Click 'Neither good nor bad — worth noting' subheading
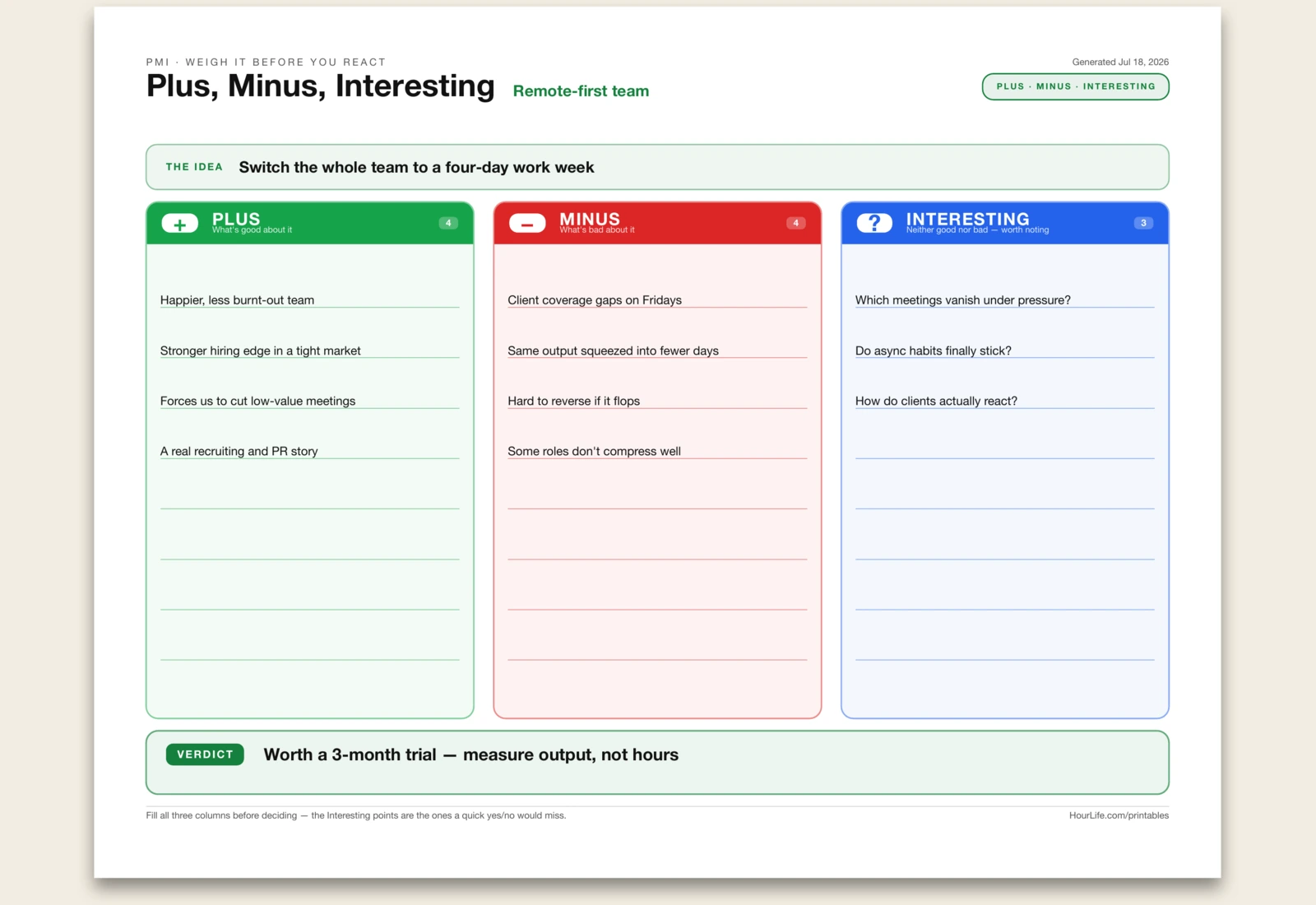1316x905 pixels. click(x=978, y=230)
